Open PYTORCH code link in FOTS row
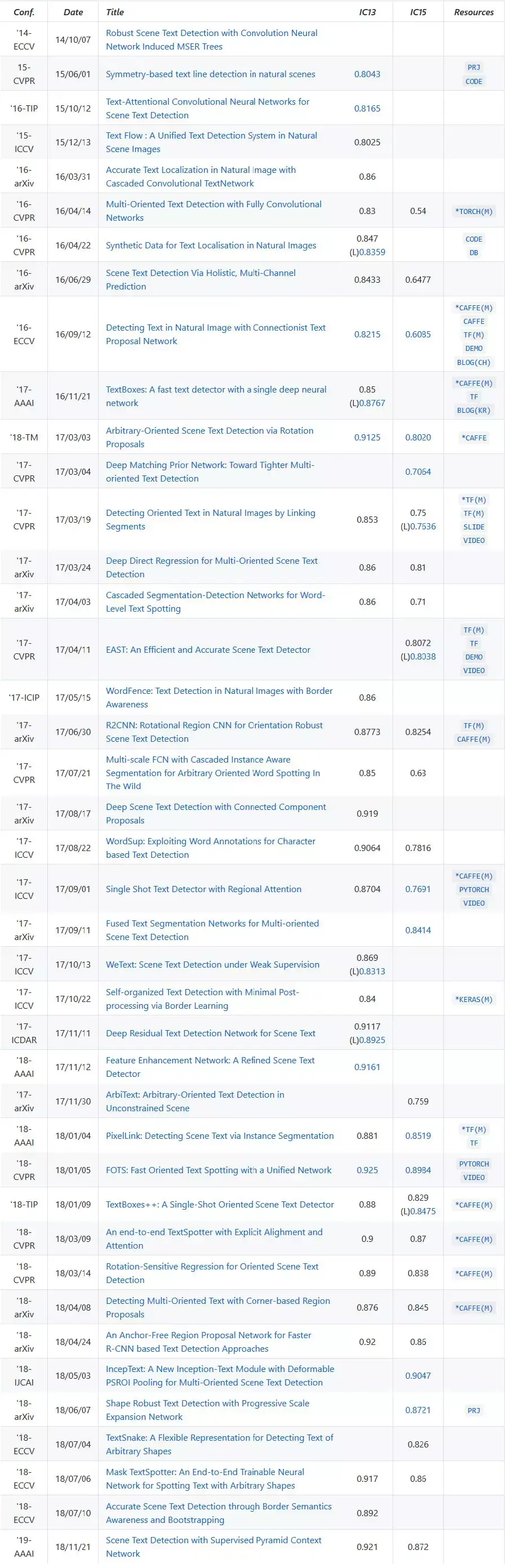This screenshot has height=1568, width=507. 473,1164
